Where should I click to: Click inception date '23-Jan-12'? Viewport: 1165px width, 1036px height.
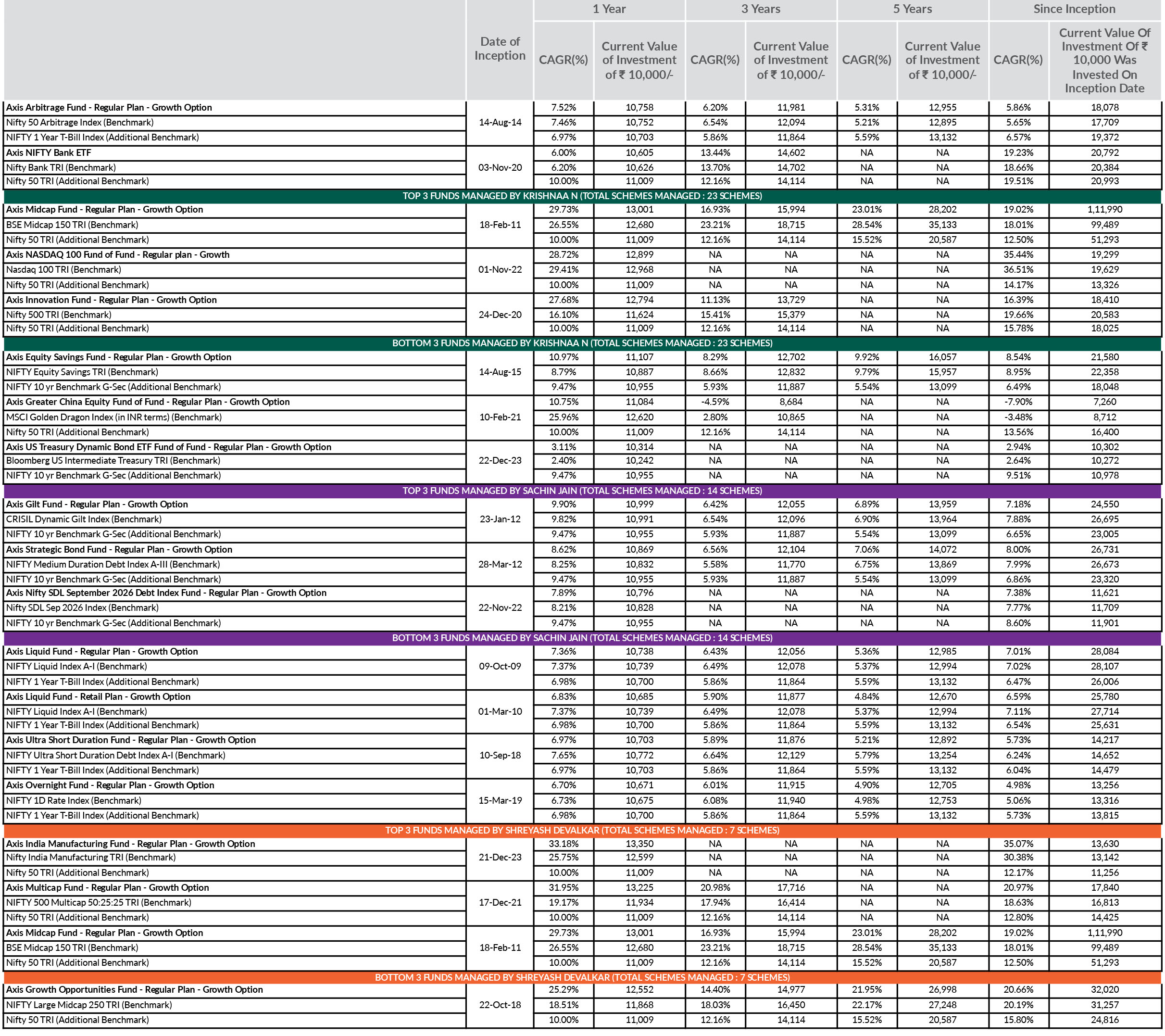click(500, 519)
